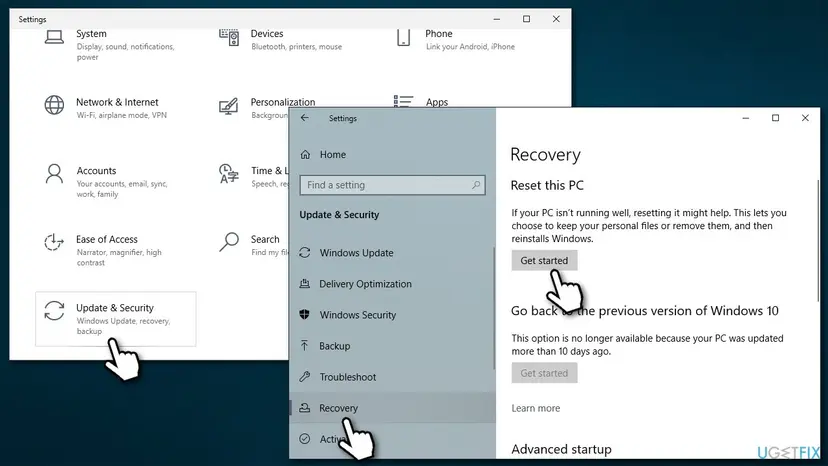Open the Apps list icon
Screen dimensions: 828x466
pyautogui.click(x=403, y=101)
